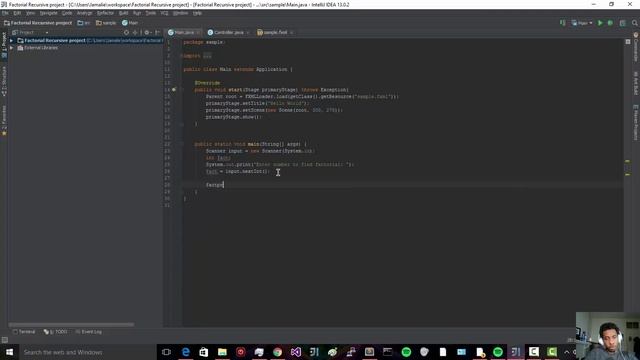Open the View menu
Image resolution: width=640 pixels, height=360 pixels.
pyautogui.click(x=30, y=13)
